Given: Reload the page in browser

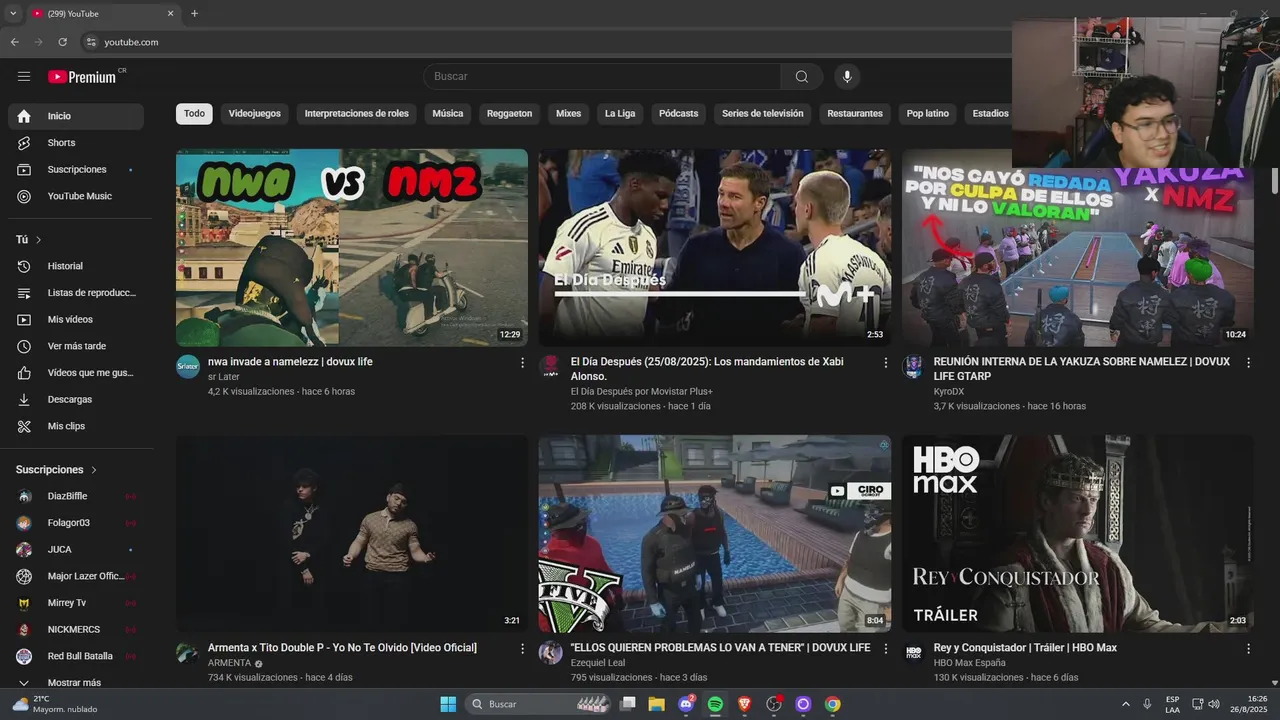Looking at the screenshot, I should [62, 42].
